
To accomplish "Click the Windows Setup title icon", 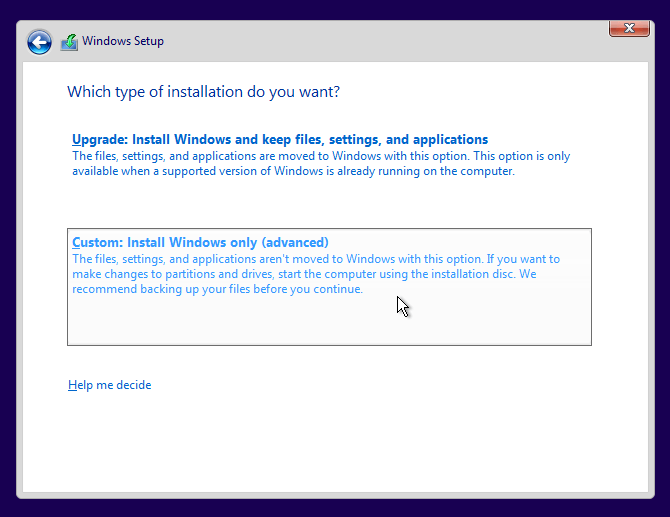I will point(69,42).
